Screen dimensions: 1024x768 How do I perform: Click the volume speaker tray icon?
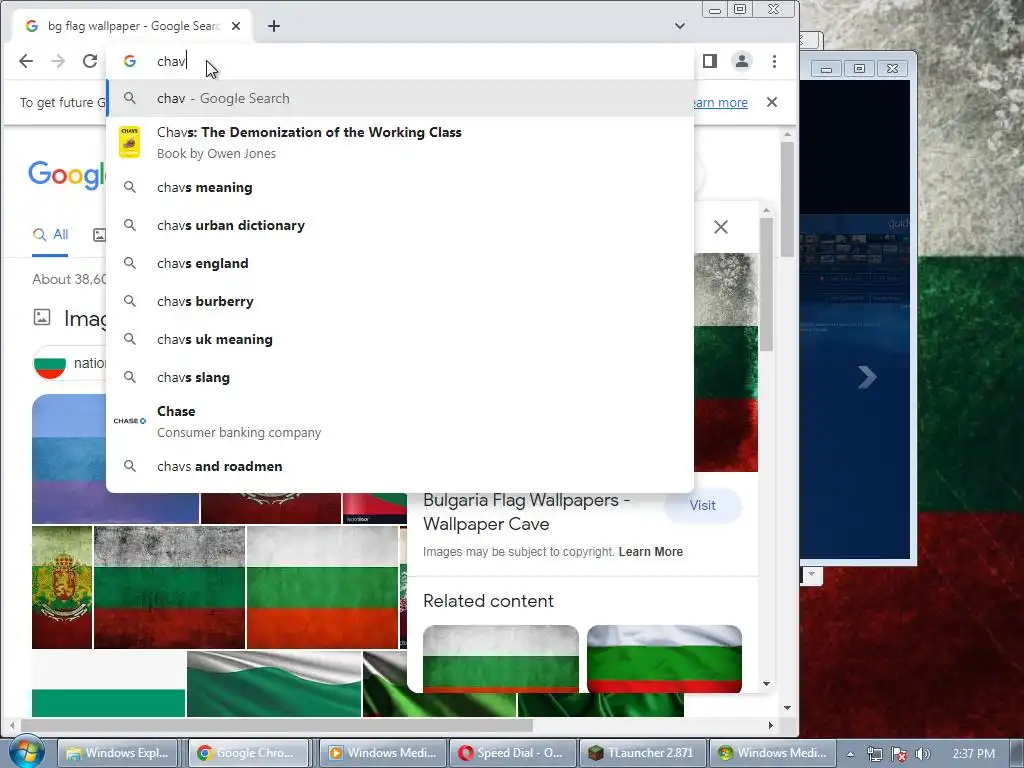click(x=922, y=754)
